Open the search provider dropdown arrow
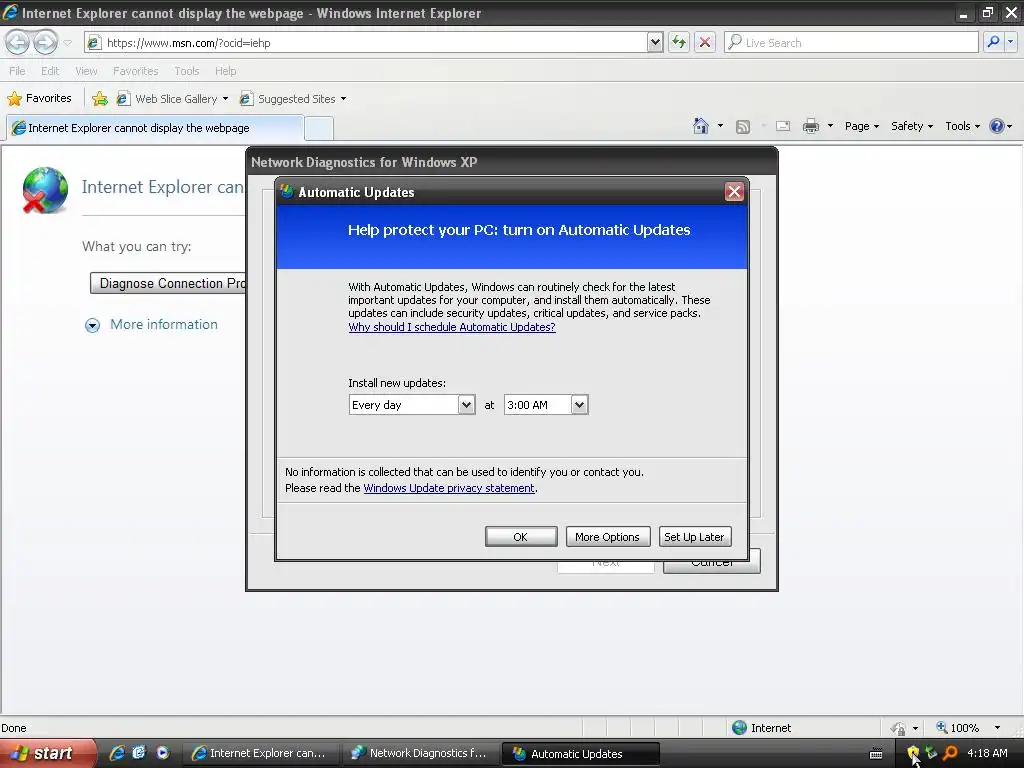The width and height of the screenshot is (1024, 768). tap(1010, 42)
